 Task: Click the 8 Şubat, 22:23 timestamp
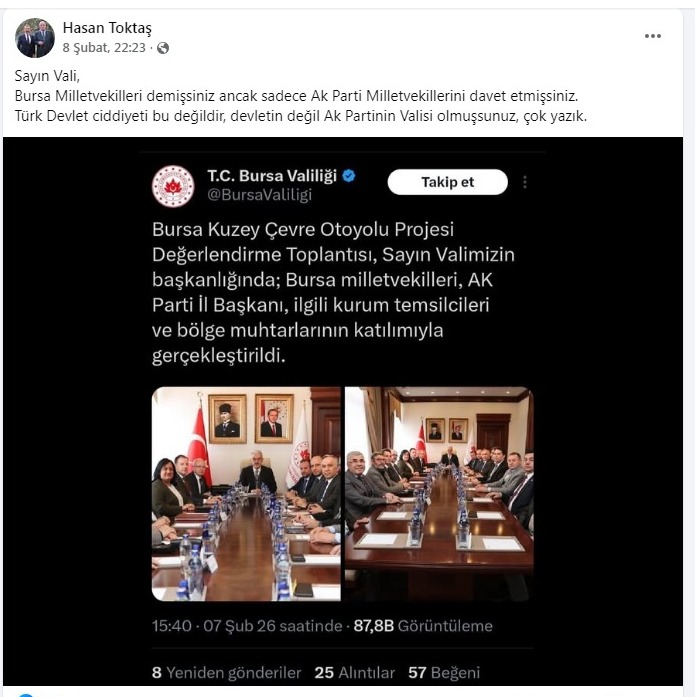coord(104,48)
